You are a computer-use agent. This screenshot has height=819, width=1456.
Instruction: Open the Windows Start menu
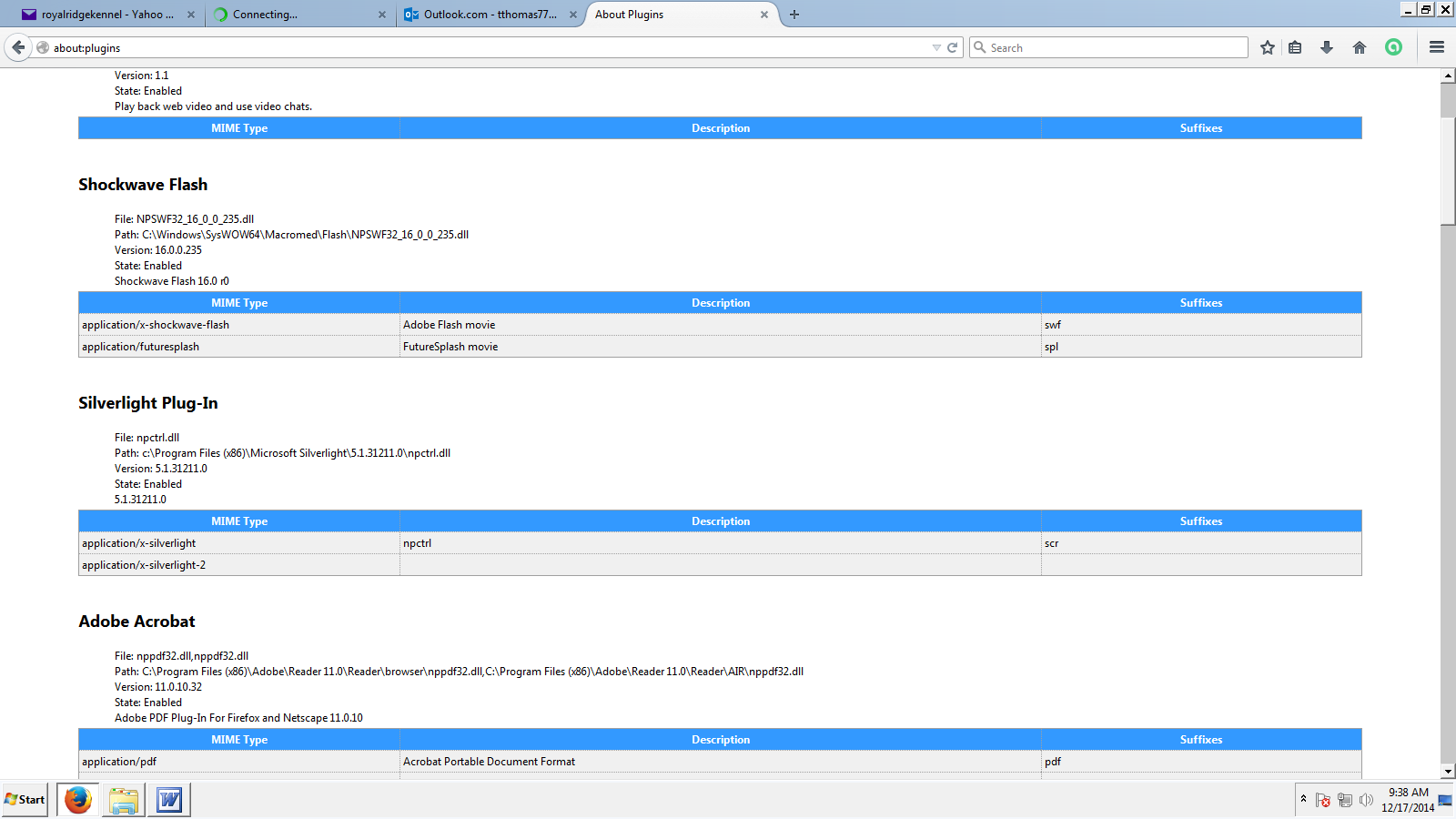25,800
